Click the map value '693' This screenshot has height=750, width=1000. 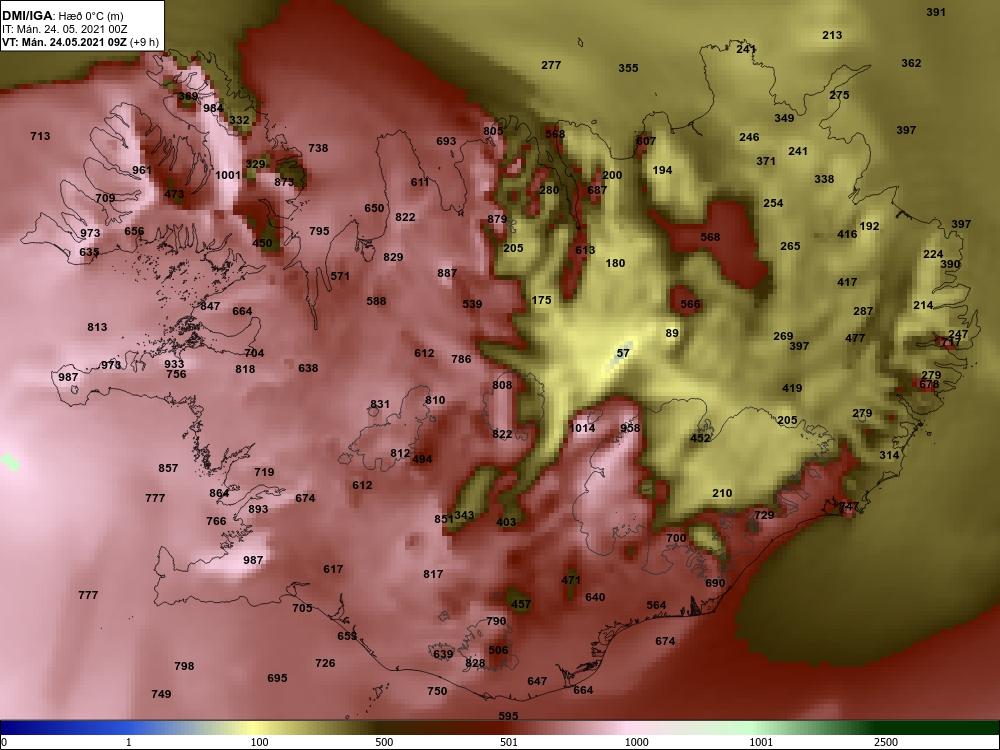pyautogui.click(x=446, y=141)
